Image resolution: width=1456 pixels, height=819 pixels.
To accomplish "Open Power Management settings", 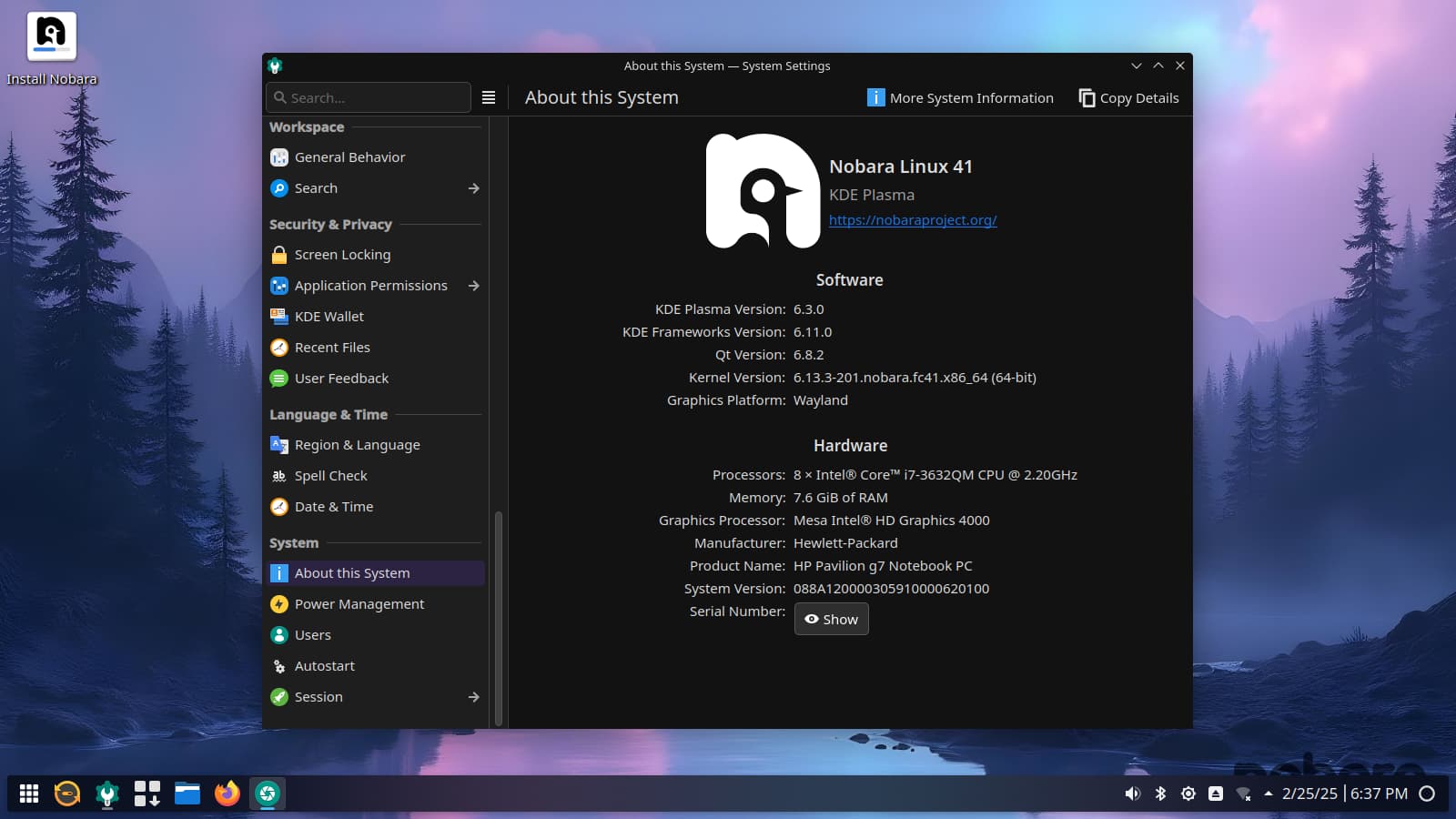I will pos(376,604).
